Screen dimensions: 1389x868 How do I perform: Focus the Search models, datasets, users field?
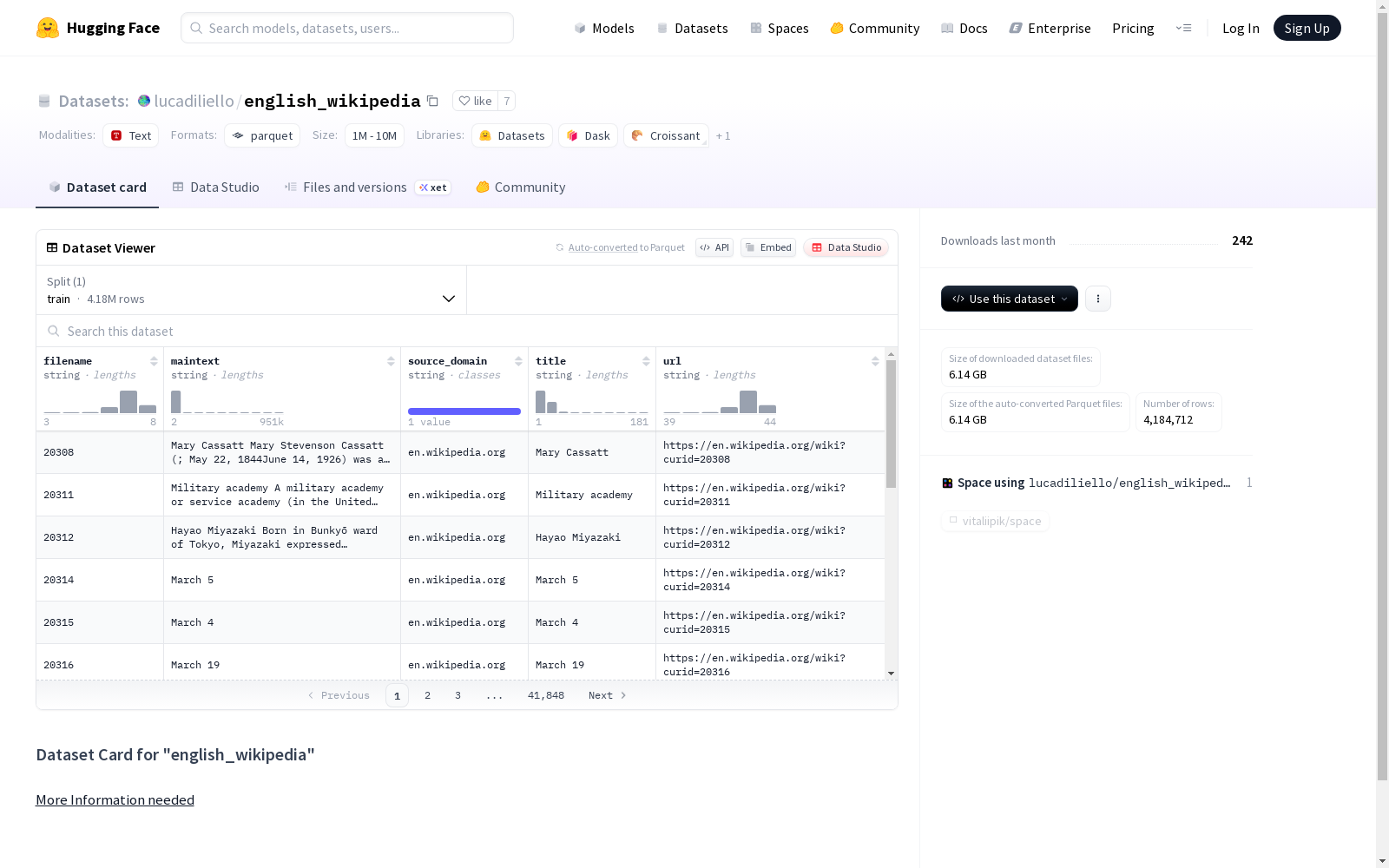pyautogui.click(x=347, y=28)
